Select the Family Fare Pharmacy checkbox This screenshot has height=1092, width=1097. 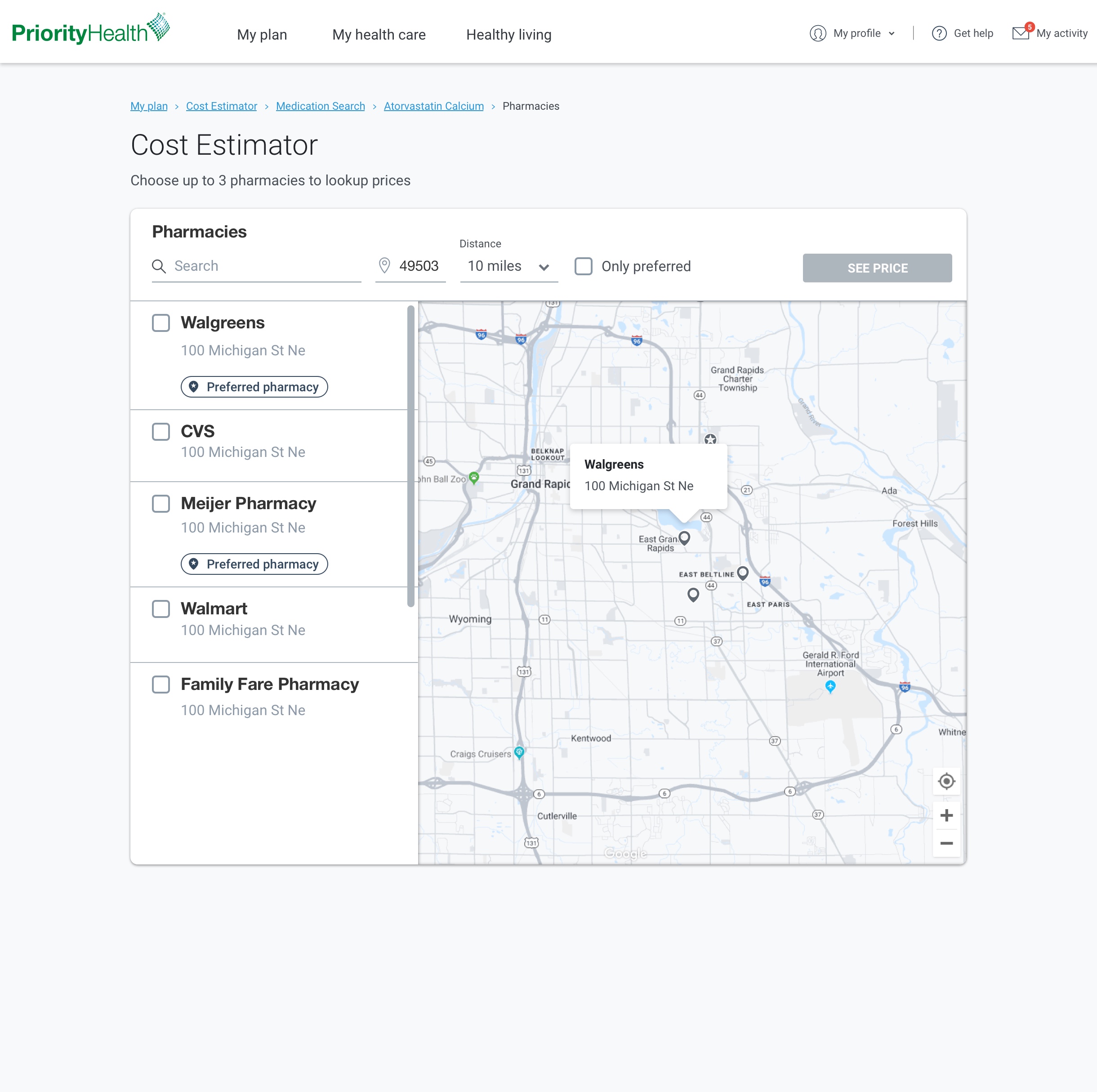point(161,684)
